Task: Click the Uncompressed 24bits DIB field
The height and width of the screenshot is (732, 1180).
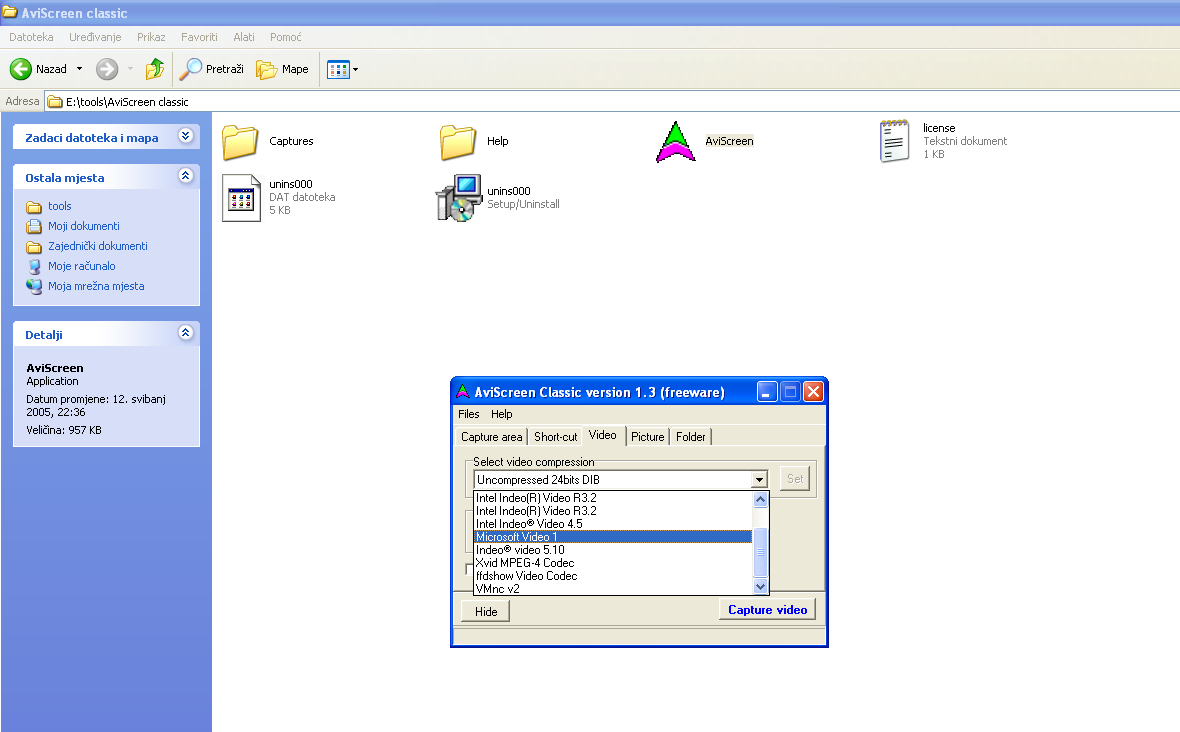Action: (613, 480)
